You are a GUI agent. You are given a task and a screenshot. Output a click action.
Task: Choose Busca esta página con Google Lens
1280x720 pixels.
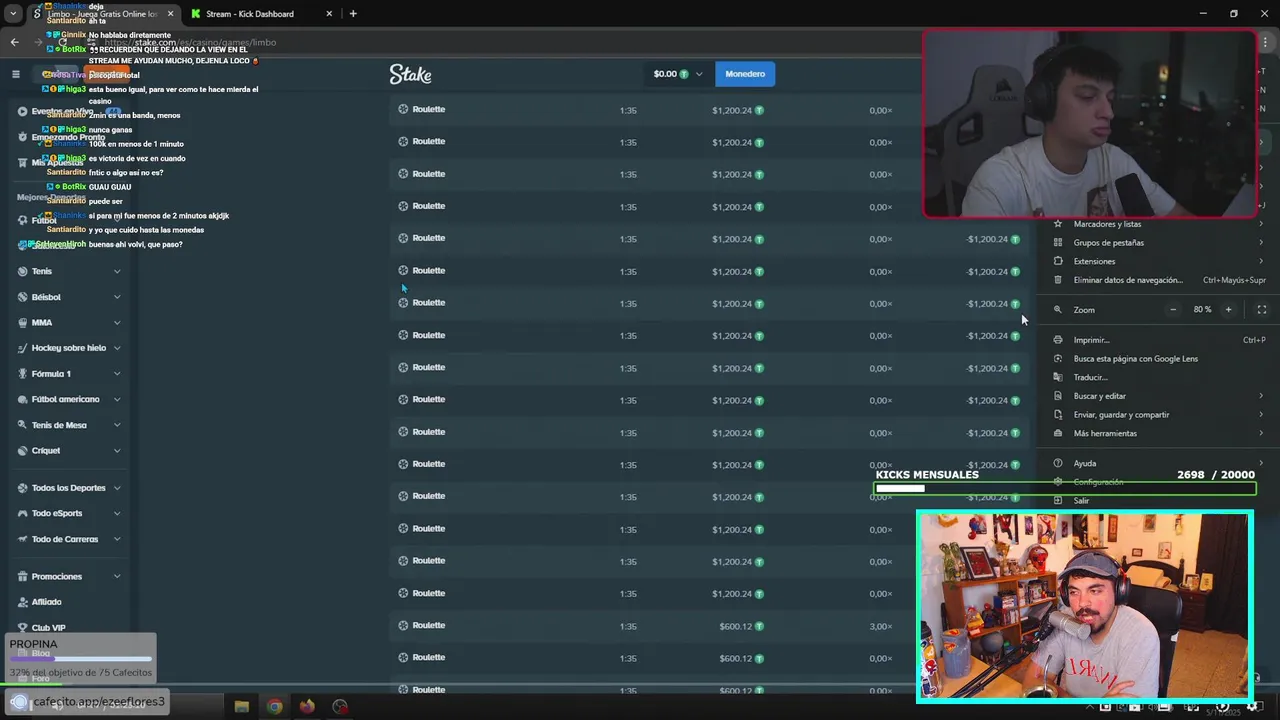[1160, 359]
